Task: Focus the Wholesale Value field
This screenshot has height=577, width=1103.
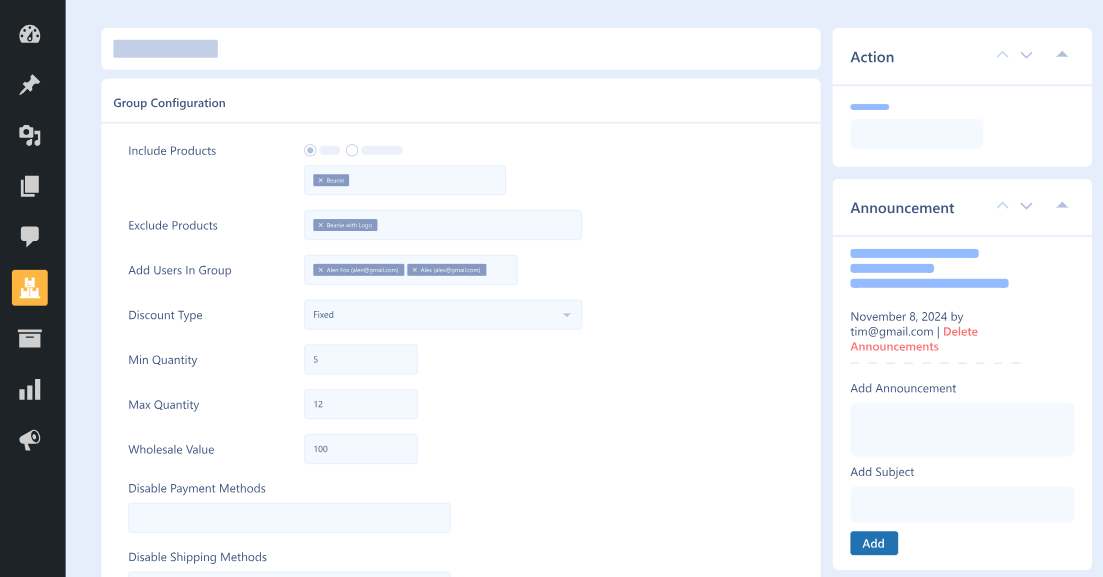Action: (x=361, y=449)
